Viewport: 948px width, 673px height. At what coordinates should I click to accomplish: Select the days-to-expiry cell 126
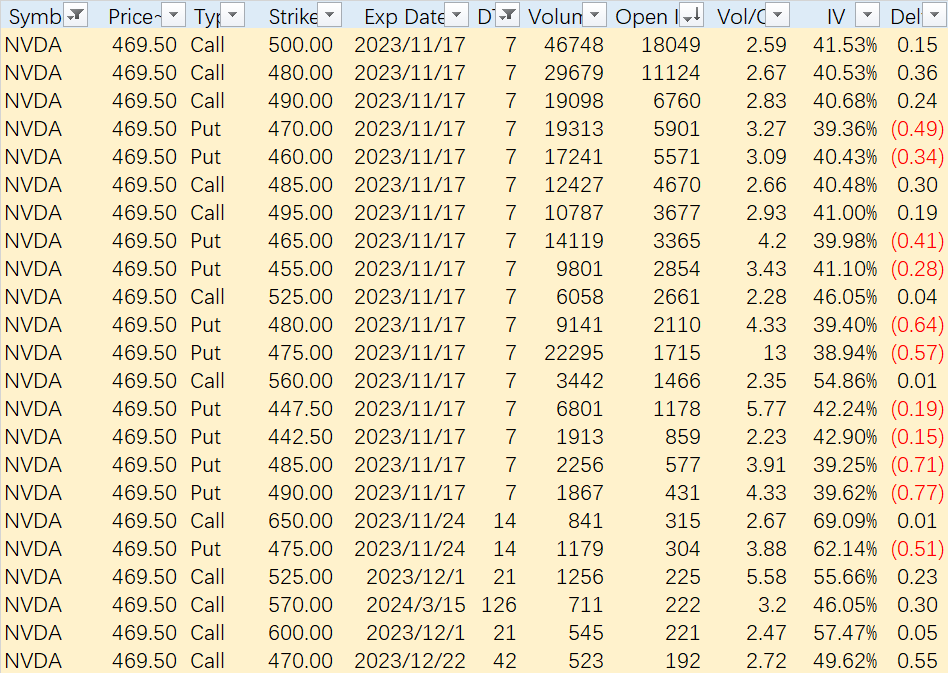499,605
